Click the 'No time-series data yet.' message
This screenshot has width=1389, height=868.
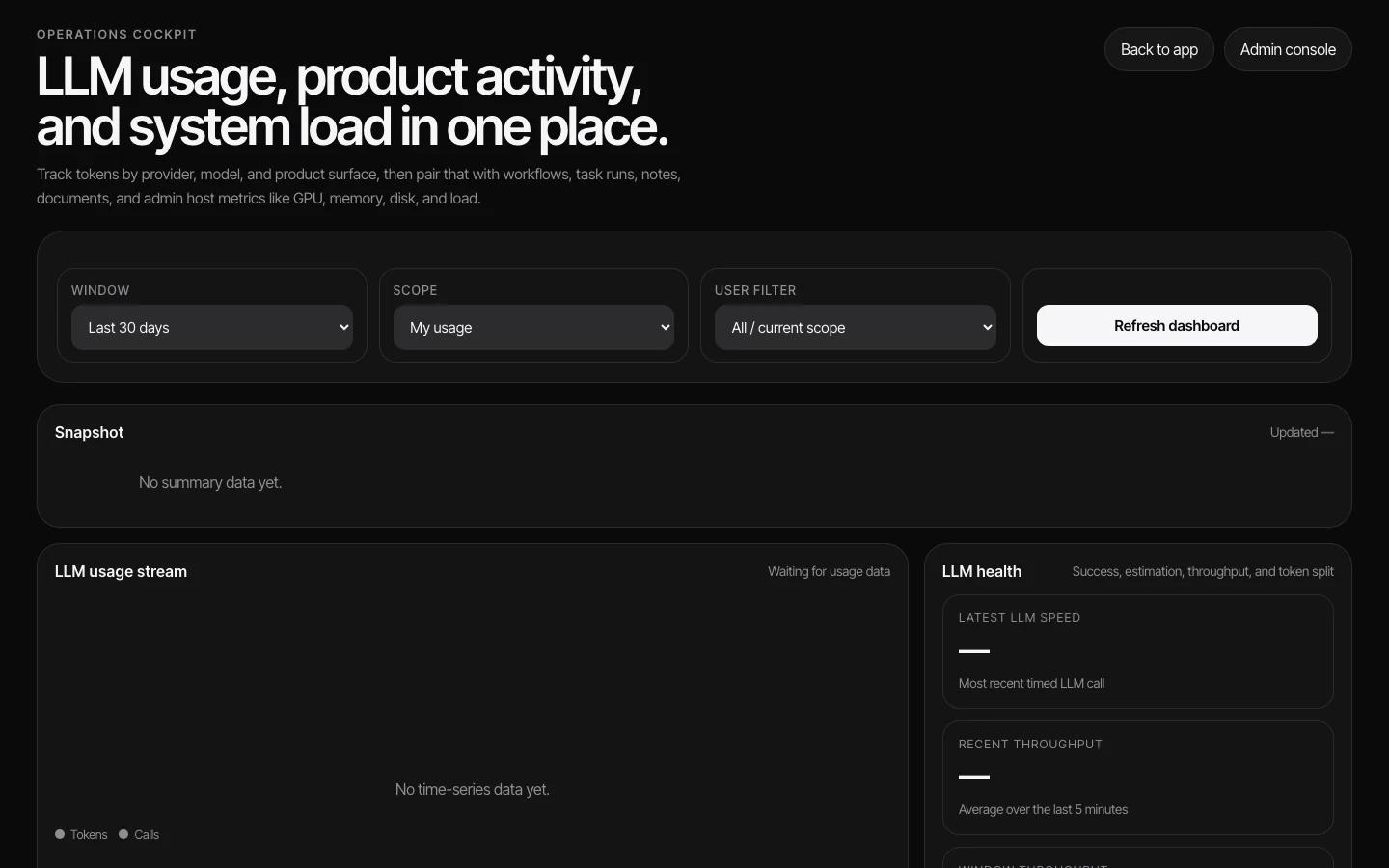pyautogui.click(x=473, y=789)
